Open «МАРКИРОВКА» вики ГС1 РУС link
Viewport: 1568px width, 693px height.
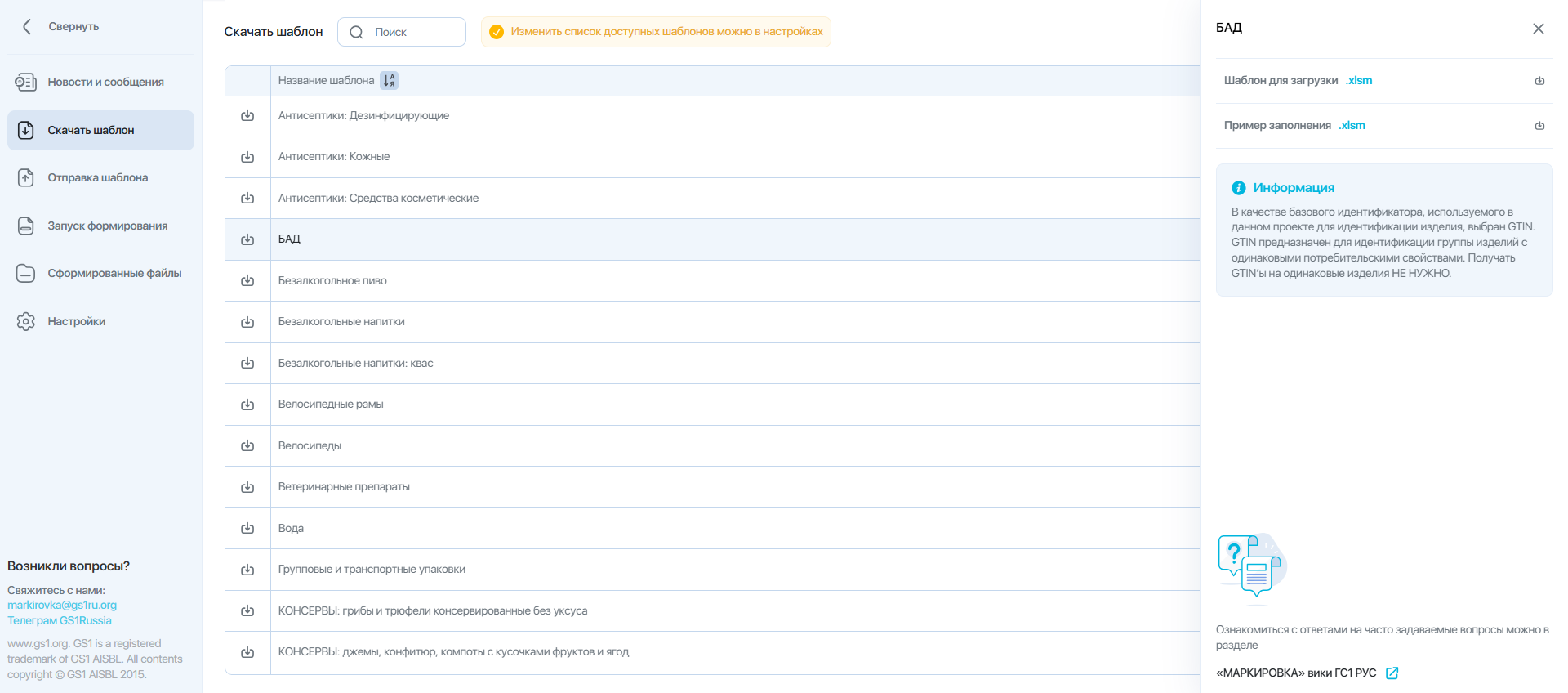click(1296, 673)
